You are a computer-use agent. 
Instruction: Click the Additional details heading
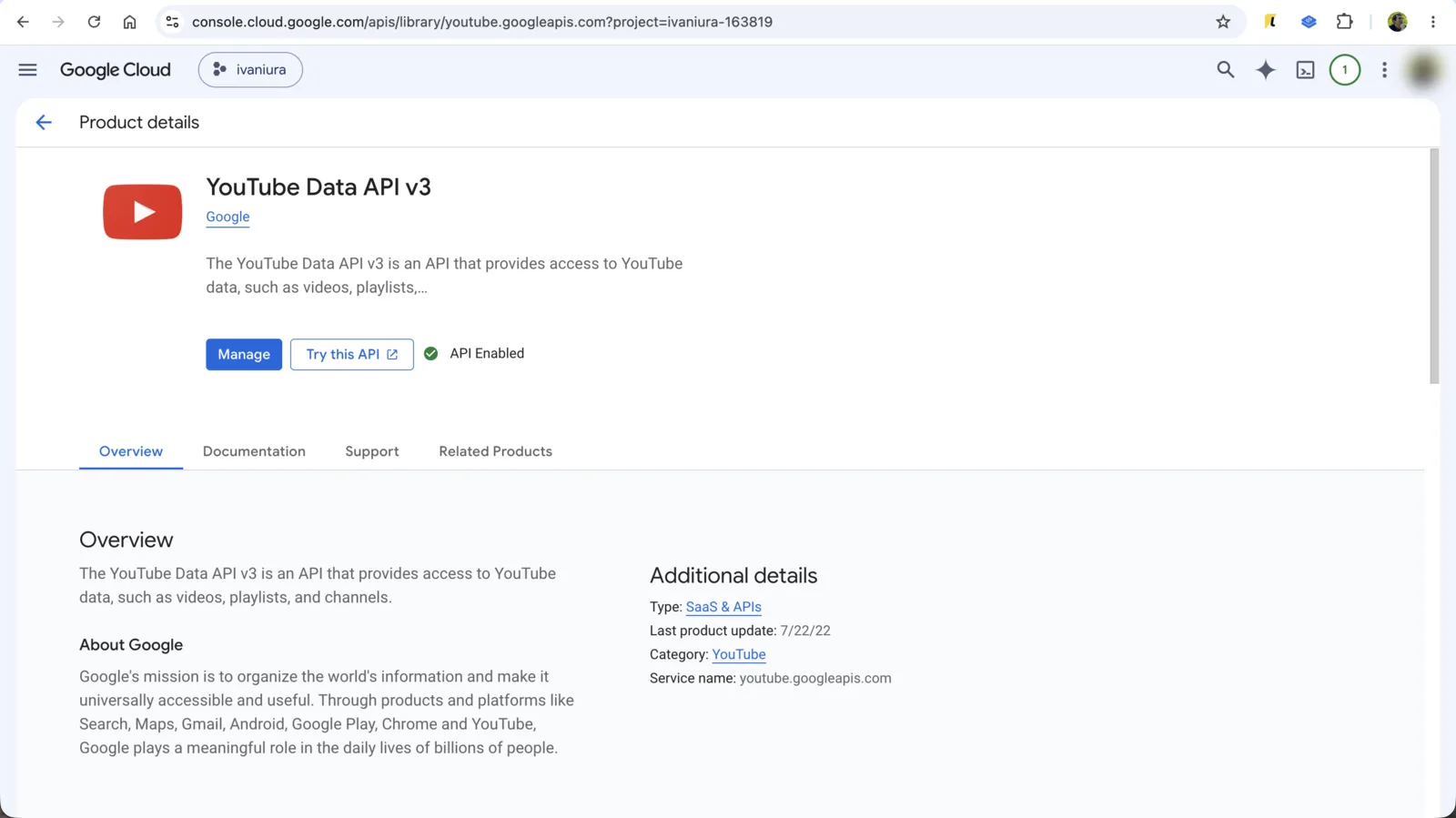(x=733, y=576)
